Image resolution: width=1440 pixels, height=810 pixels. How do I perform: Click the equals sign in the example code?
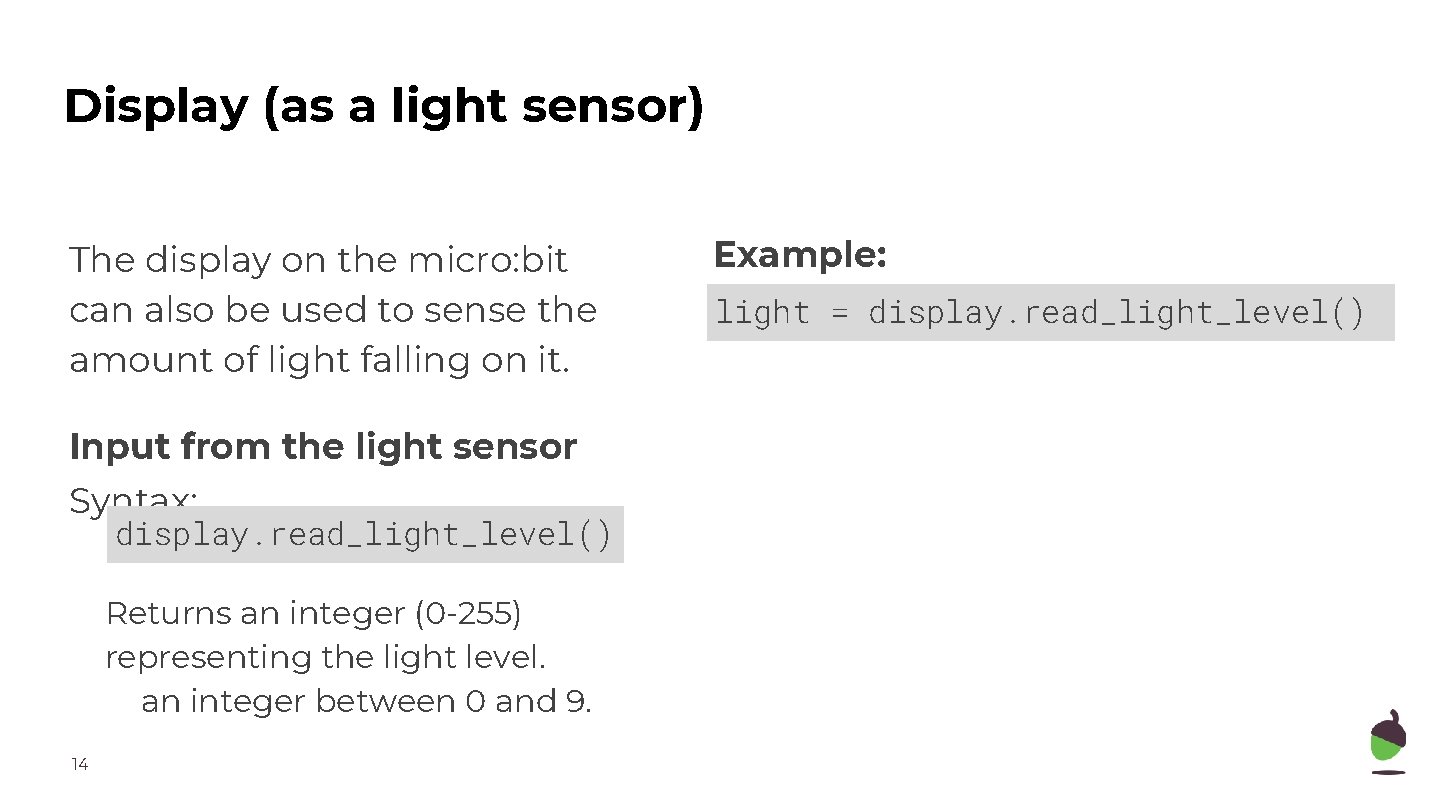pos(839,314)
